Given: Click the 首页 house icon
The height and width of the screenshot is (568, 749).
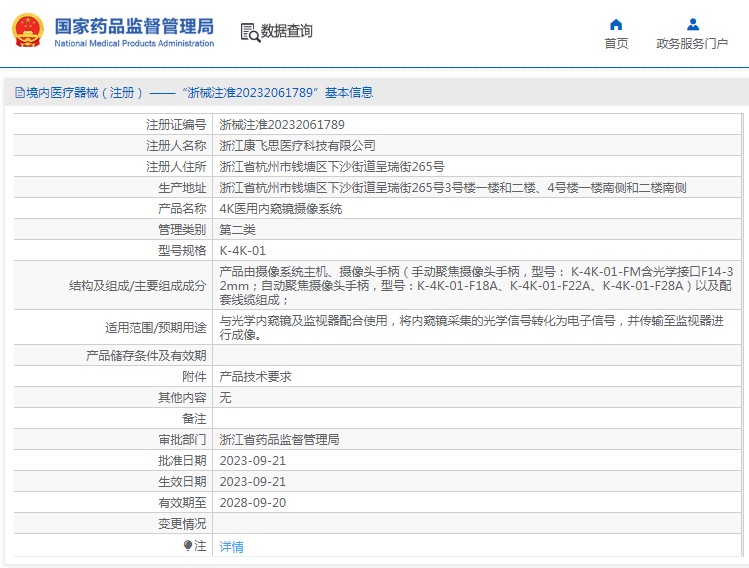Looking at the screenshot, I should (616, 24).
